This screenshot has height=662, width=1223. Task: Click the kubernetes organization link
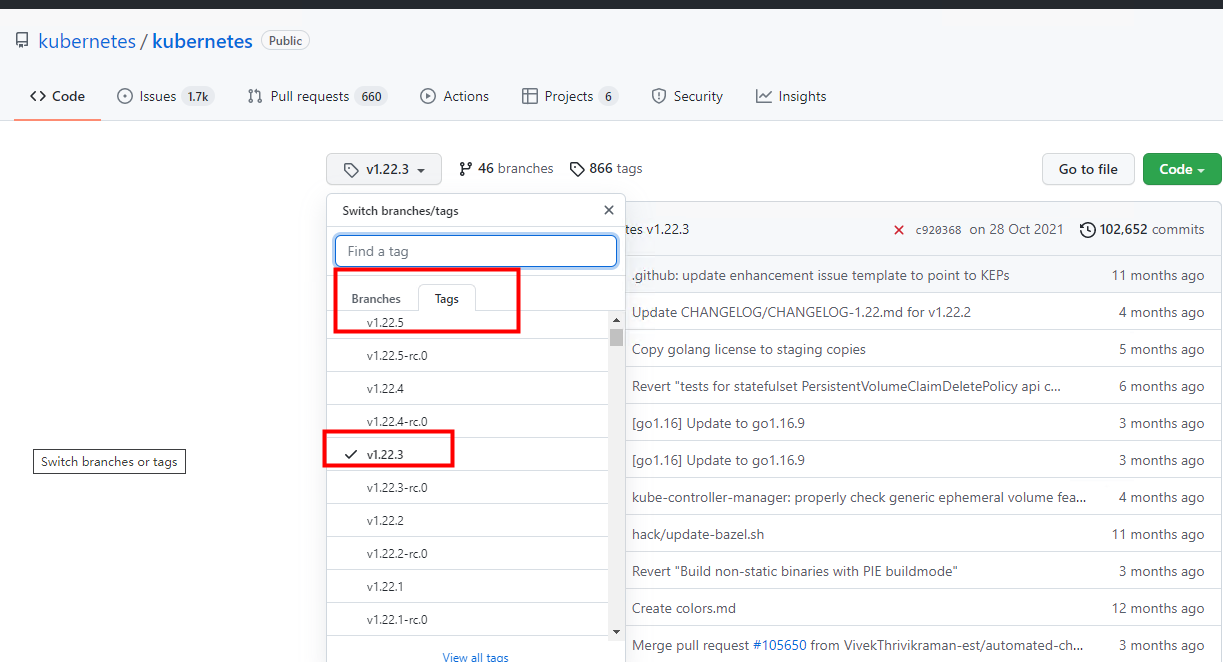coord(87,41)
